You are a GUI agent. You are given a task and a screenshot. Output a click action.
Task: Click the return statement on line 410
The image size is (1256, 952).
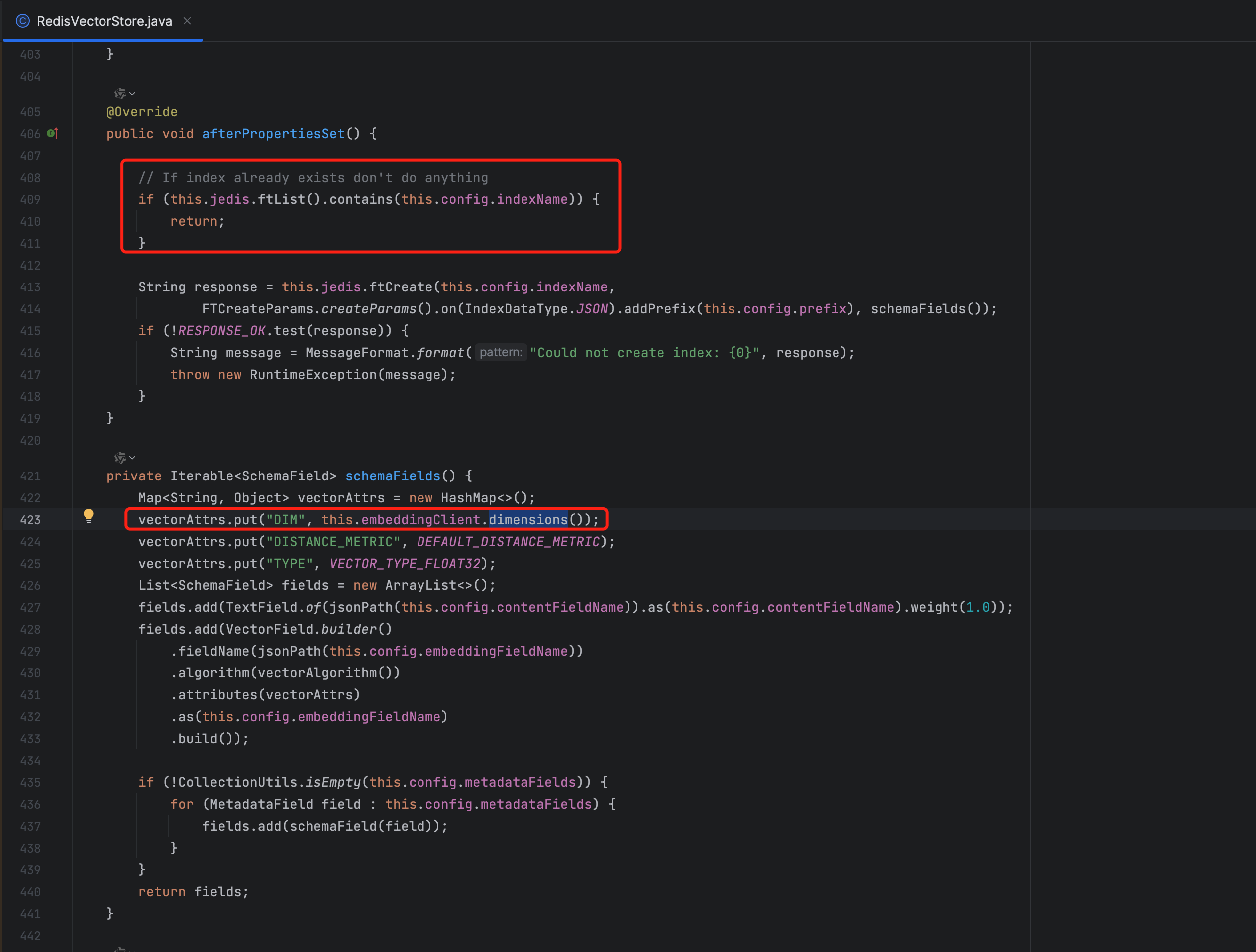pyautogui.click(x=198, y=221)
